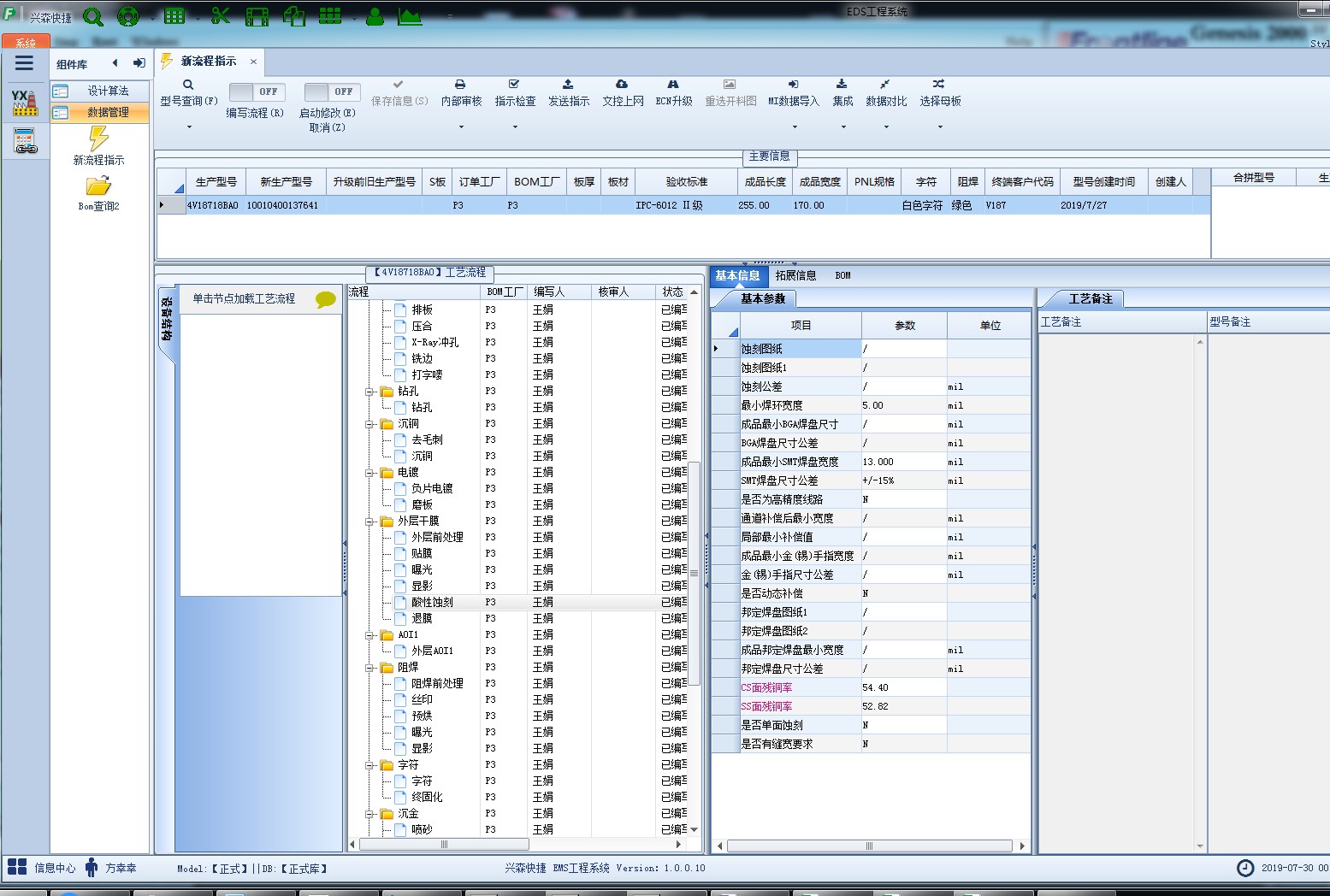Click 指示检查 toolbar item
1330x896 pixels.
click(515, 94)
